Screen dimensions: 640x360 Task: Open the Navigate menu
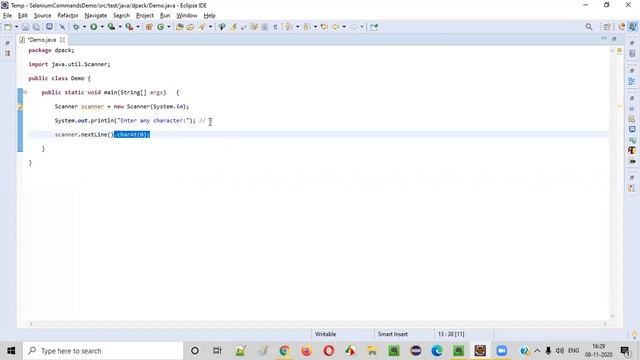point(96,16)
